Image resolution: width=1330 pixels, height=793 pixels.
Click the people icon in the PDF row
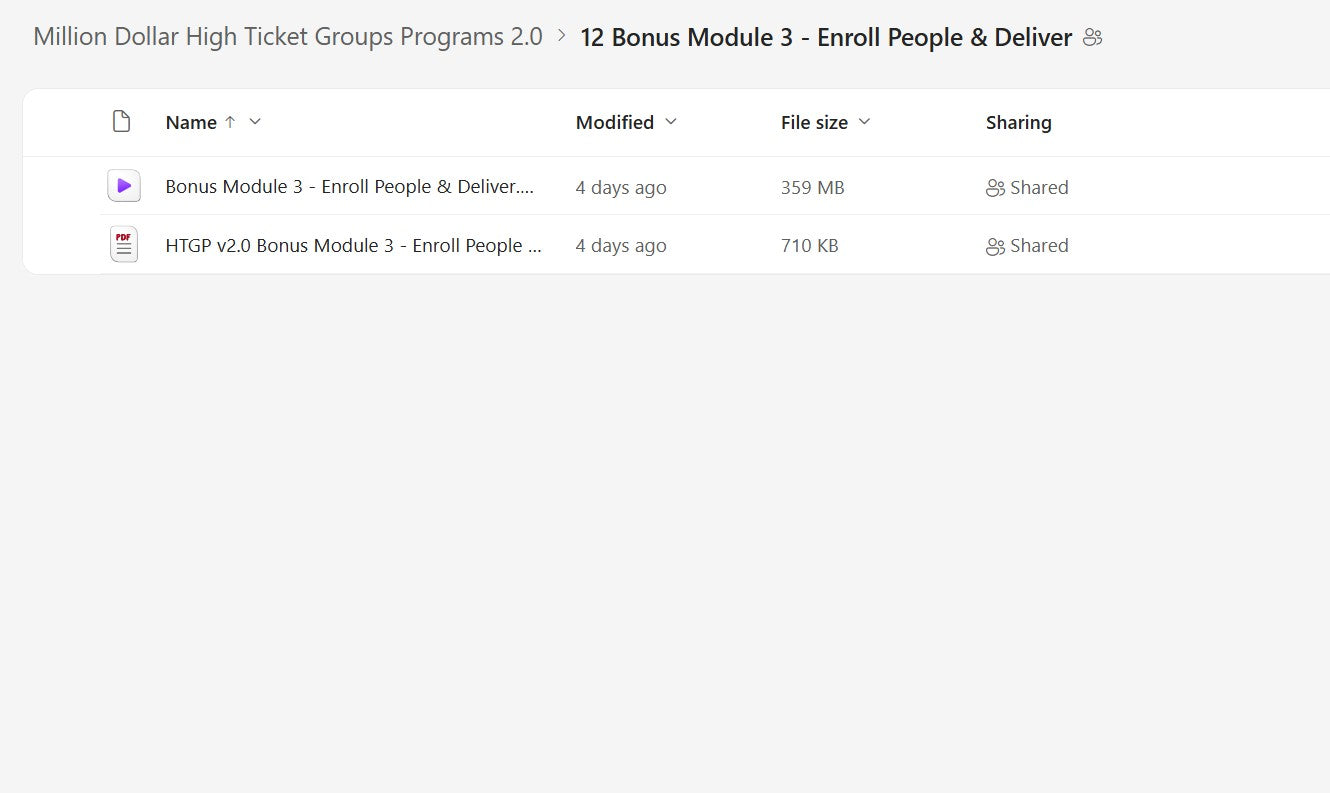tap(995, 246)
